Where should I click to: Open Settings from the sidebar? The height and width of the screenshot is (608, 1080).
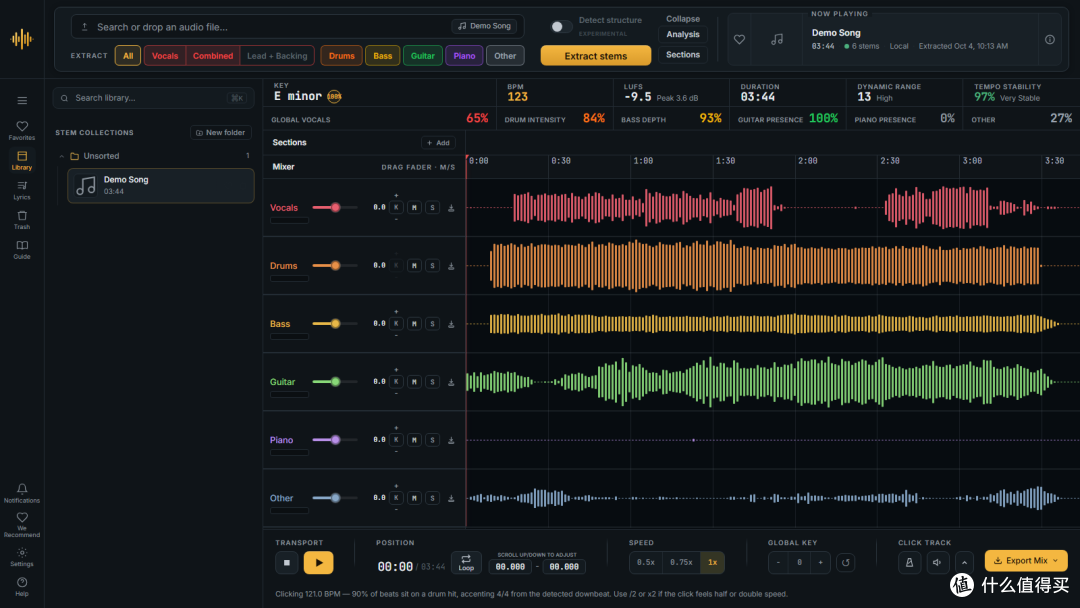tap(22, 557)
